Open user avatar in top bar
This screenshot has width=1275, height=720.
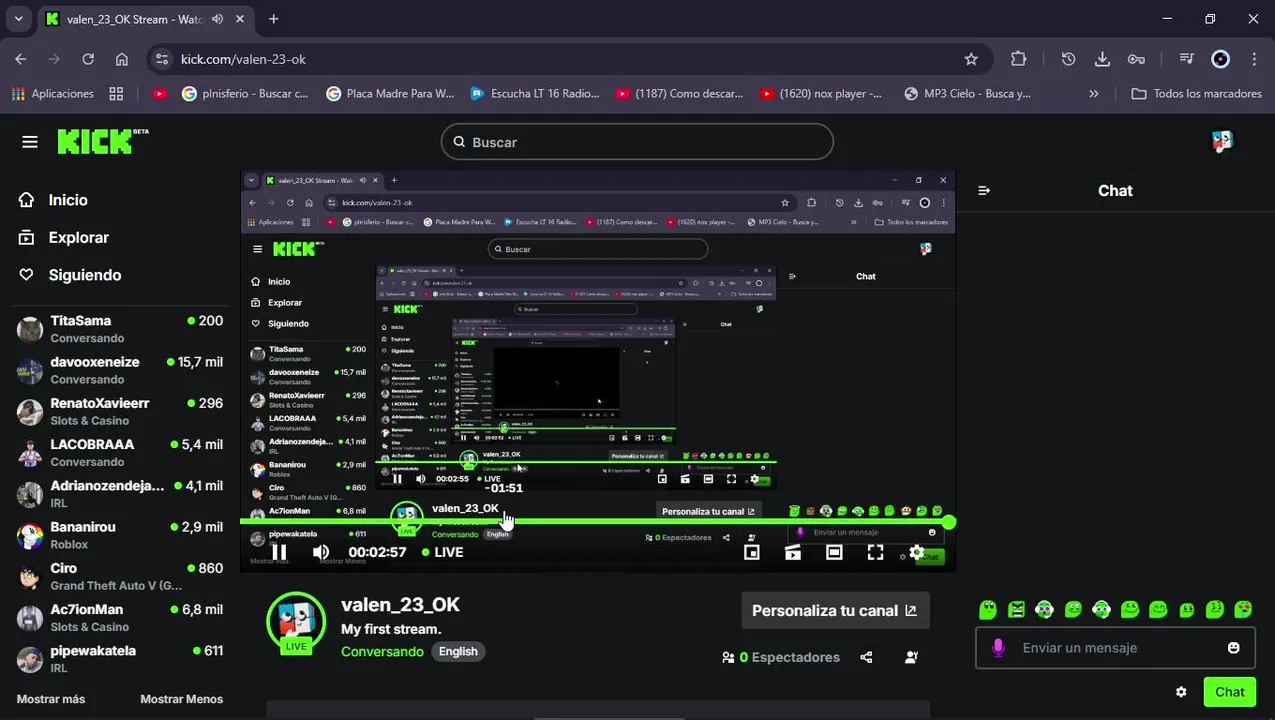[x=1222, y=142]
